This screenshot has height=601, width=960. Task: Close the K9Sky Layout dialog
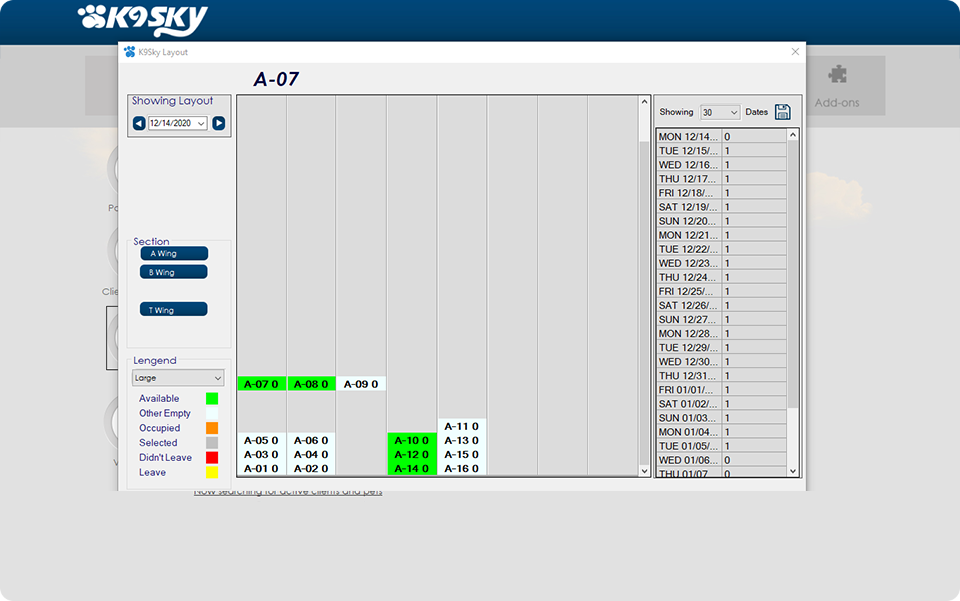click(x=795, y=52)
